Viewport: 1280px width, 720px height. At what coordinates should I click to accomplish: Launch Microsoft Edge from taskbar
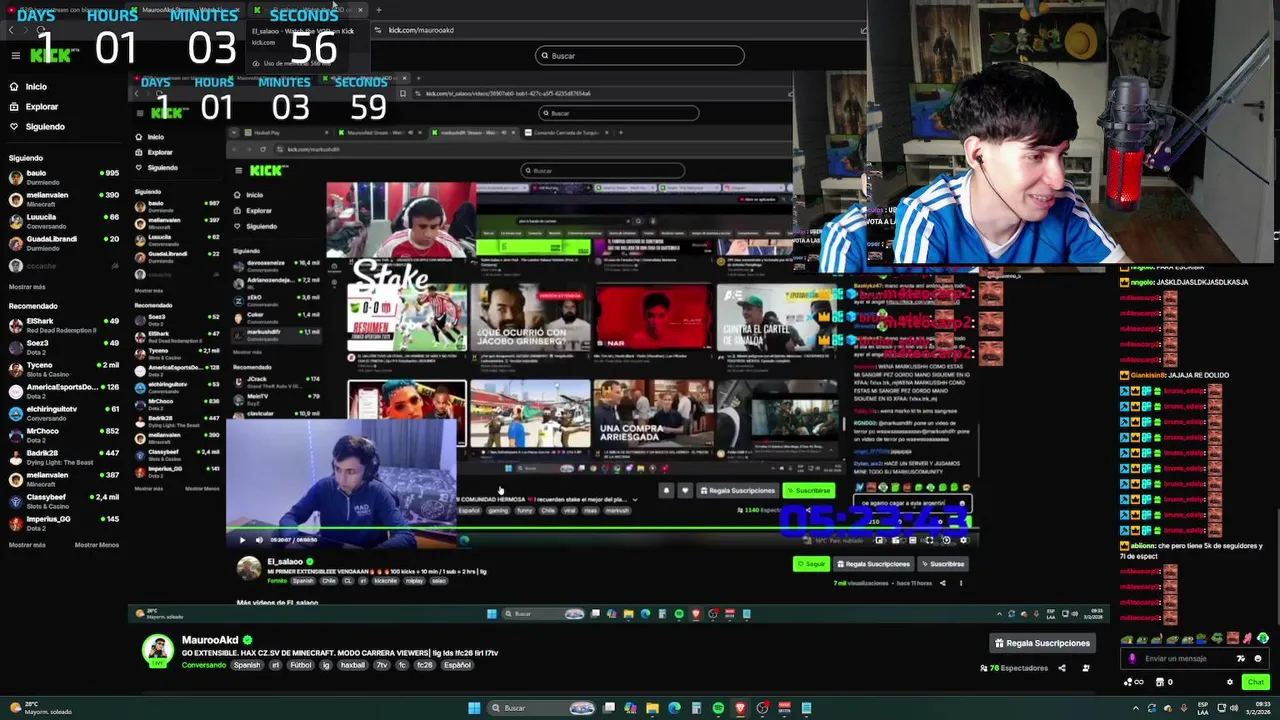(674, 708)
